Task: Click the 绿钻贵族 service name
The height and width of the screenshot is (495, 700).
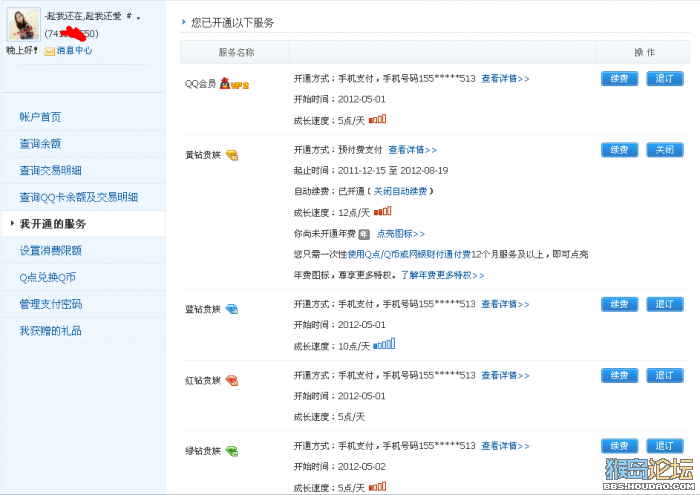Action: (203, 451)
